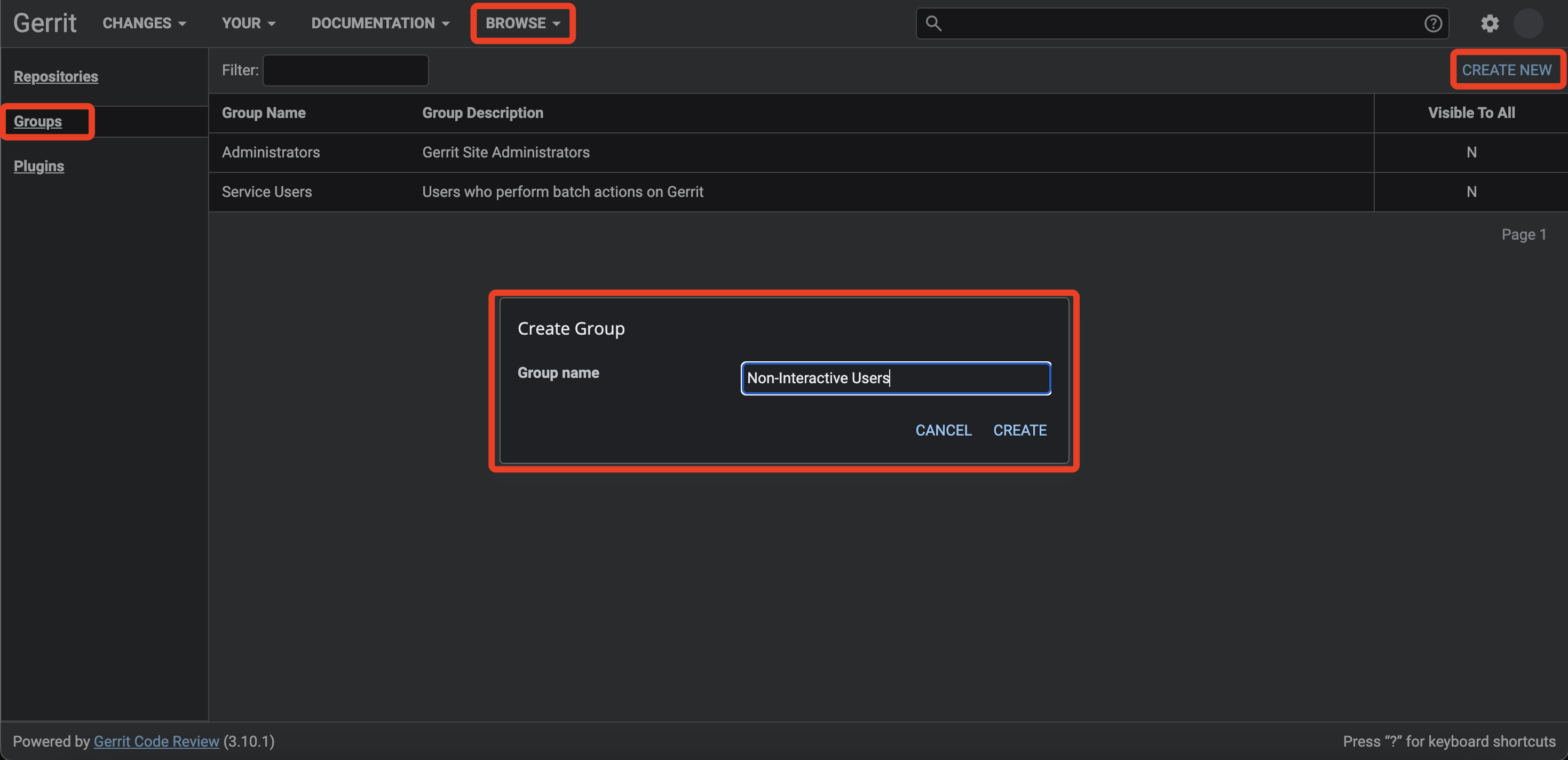Viewport: 1568px width, 760px height.
Task: Expand the YOUR dropdown menu
Action: click(248, 23)
